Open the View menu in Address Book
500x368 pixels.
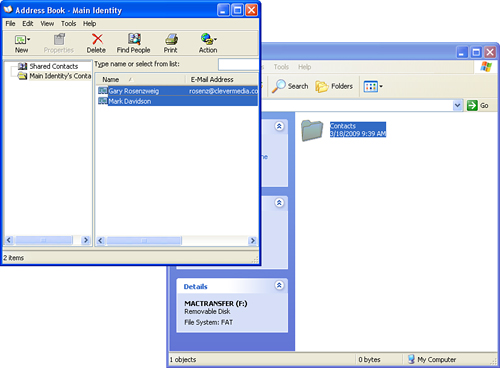coord(47,24)
